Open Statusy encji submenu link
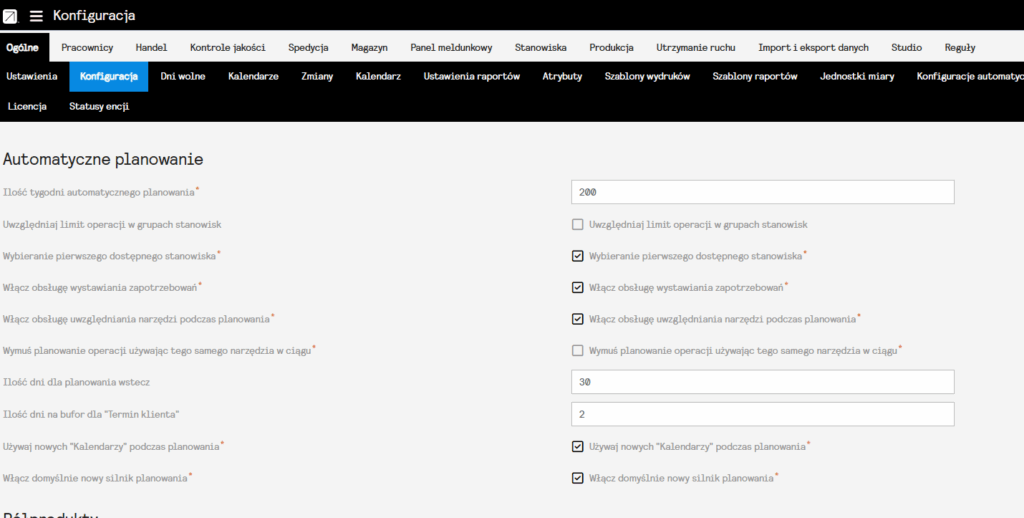This screenshot has width=1024, height=518. point(99,106)
